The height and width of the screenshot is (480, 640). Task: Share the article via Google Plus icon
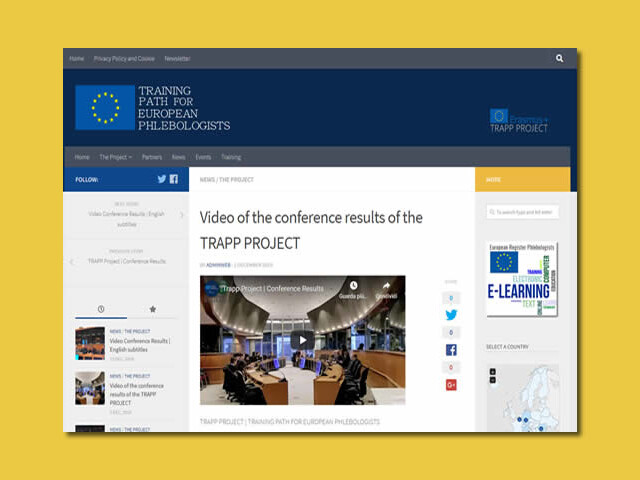[x=451, y=384]
